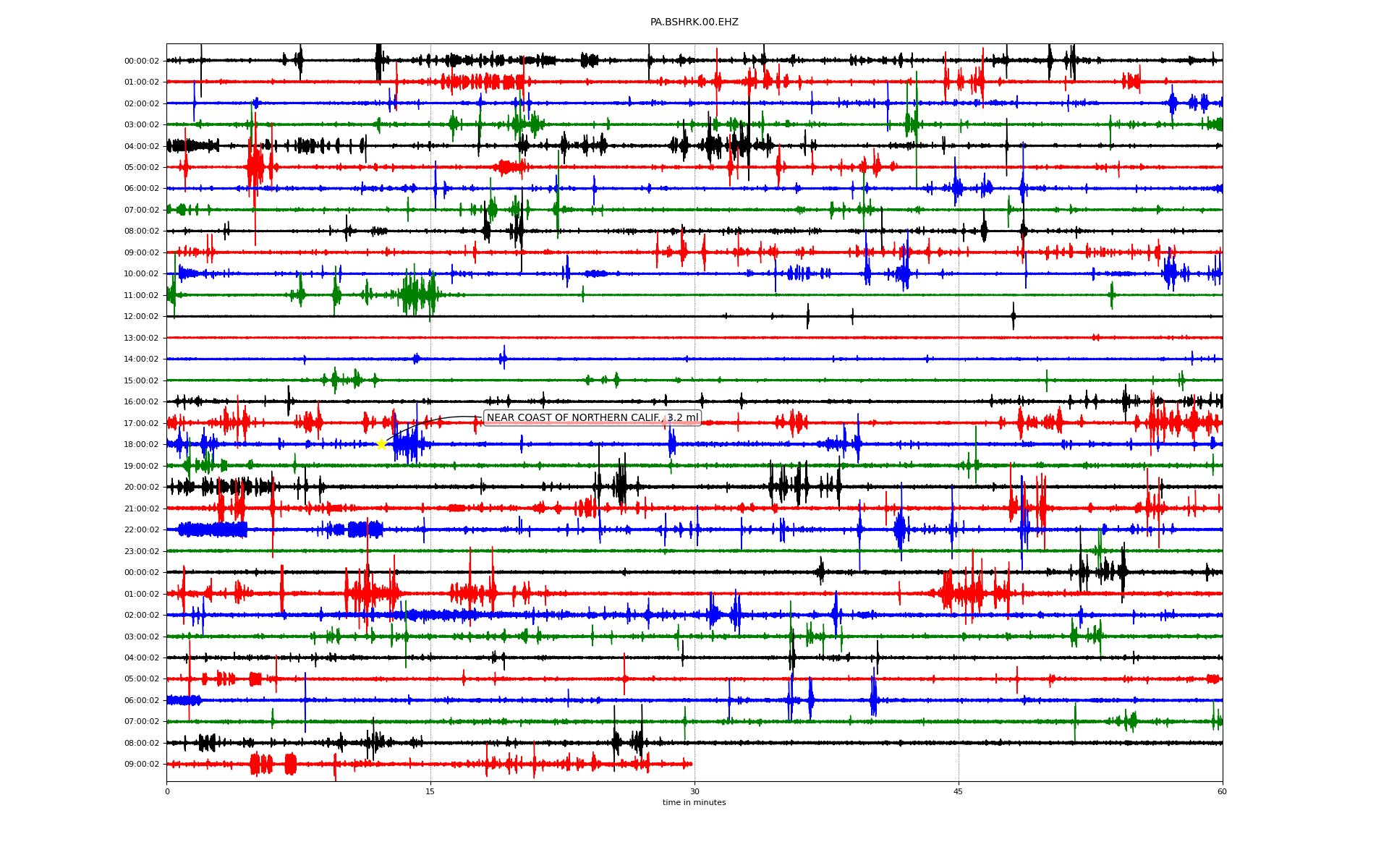Click the Near Coast of Northern Calif annotation label
The width and height of the screenshot is (1389, 868).
(592, 418)
